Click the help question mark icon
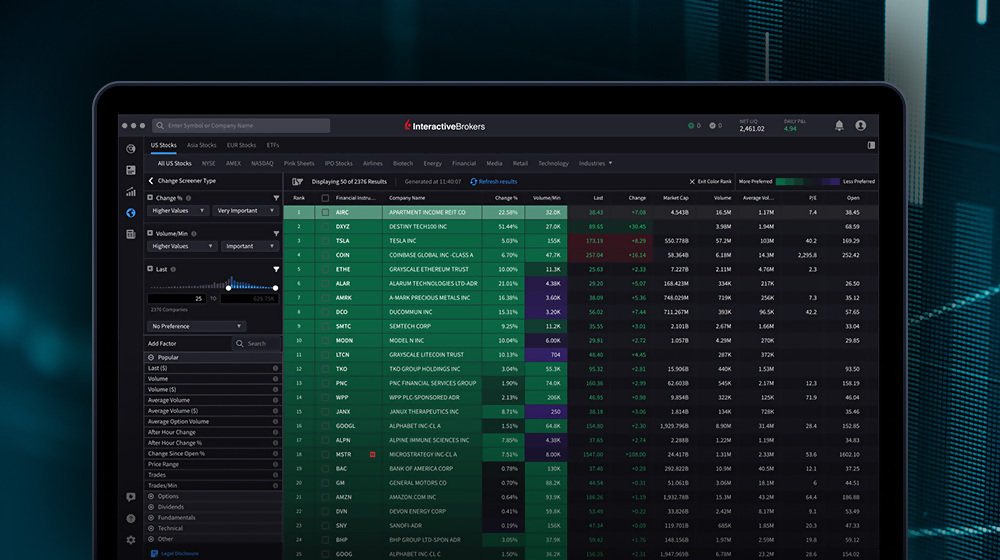 [x=131, y=519]
